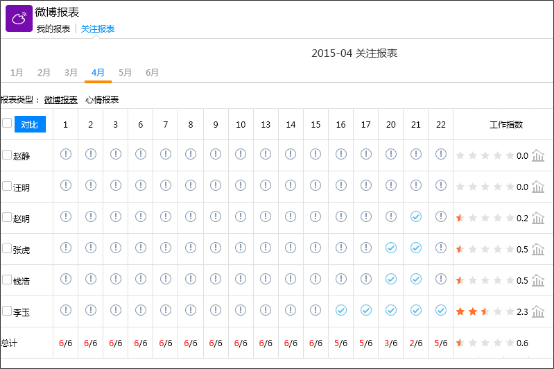Click 李玉's check mark on day 17
Viewport: 554px width, 369px height.
[x=366, y=310]
